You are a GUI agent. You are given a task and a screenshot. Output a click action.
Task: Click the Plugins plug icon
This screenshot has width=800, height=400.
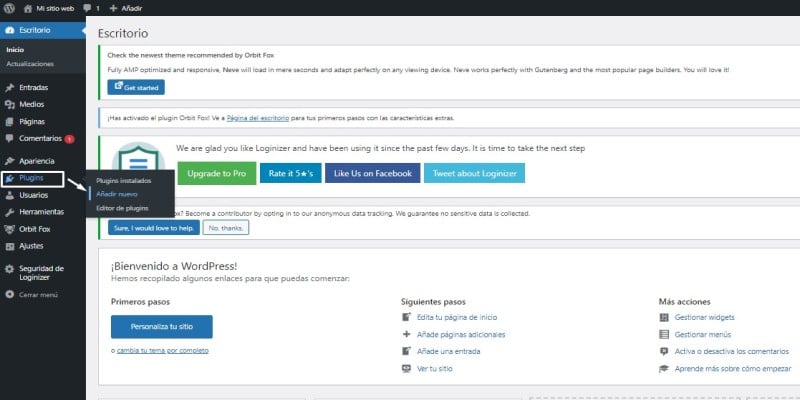[9, 179]
